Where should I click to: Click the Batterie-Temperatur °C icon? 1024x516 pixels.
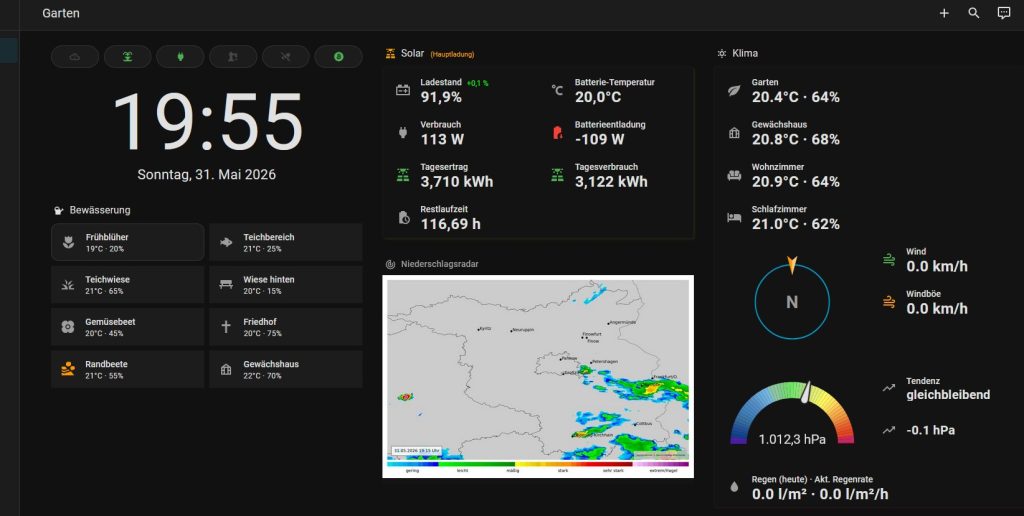(557, 90)
